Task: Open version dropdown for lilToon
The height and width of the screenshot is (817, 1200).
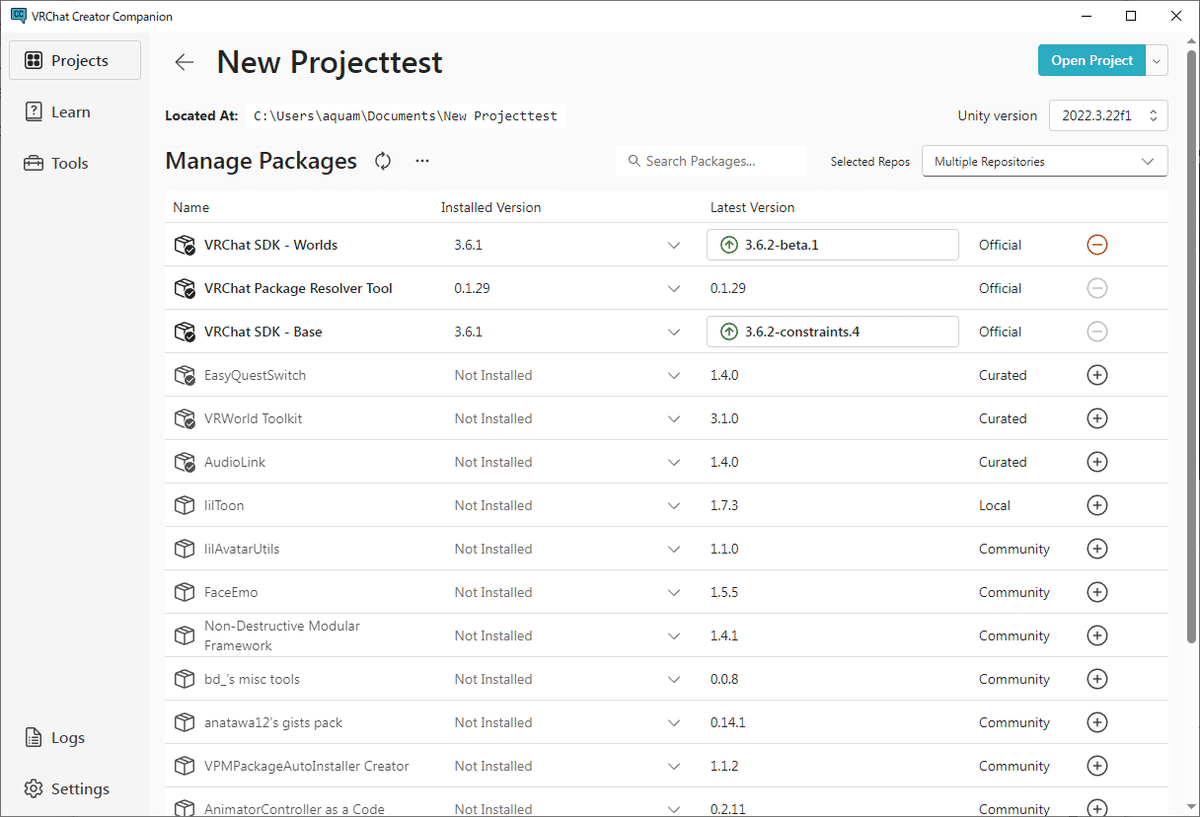Action: coord(674,506)
